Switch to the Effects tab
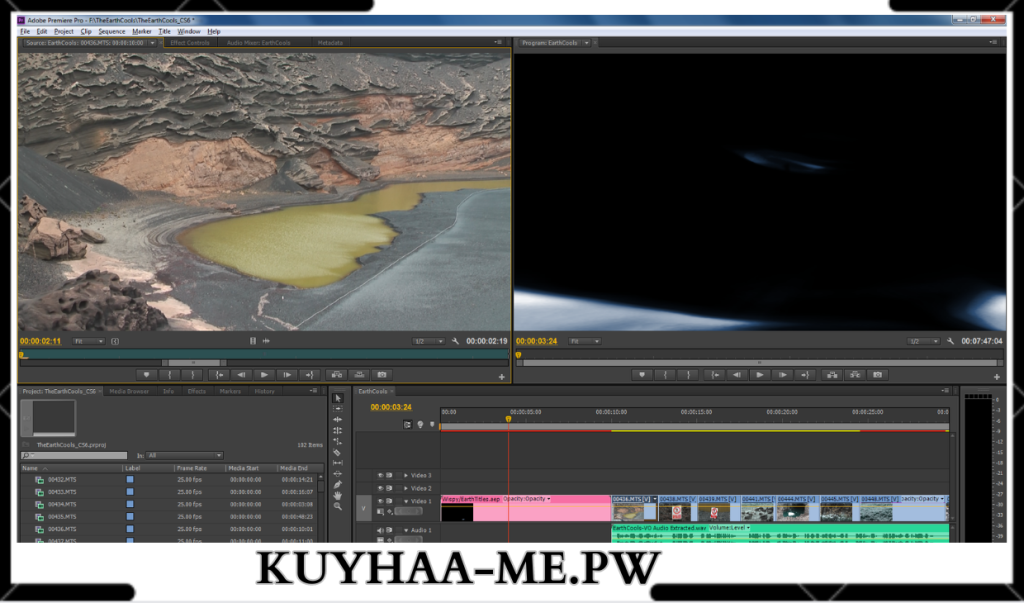1024x603 pixels. coord(197,391)
